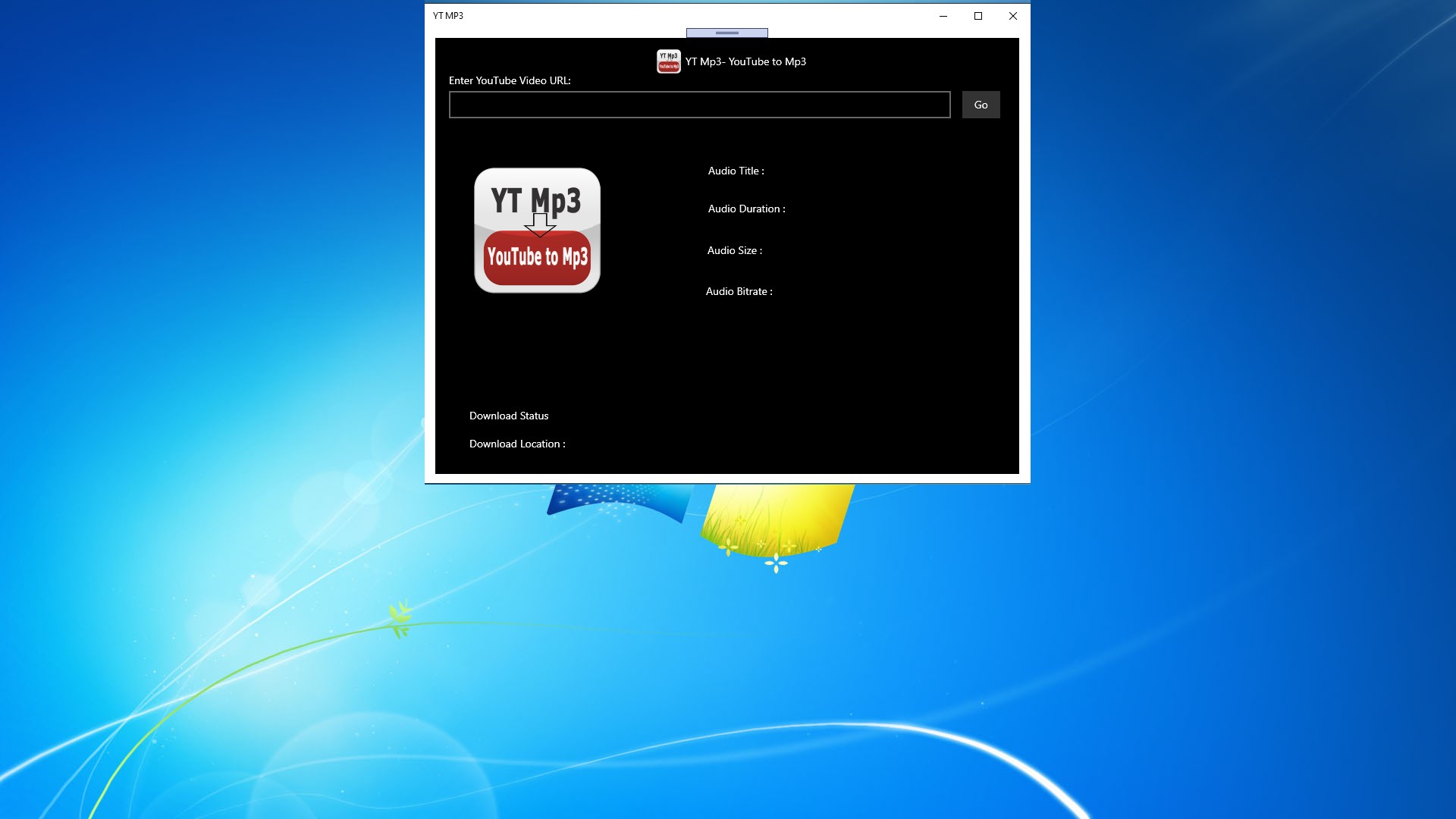The height and width of the screenshot is (819, 1456).
Task: Click the Audio Duration label
Action: pyautogui.click(x=746, y=209)
